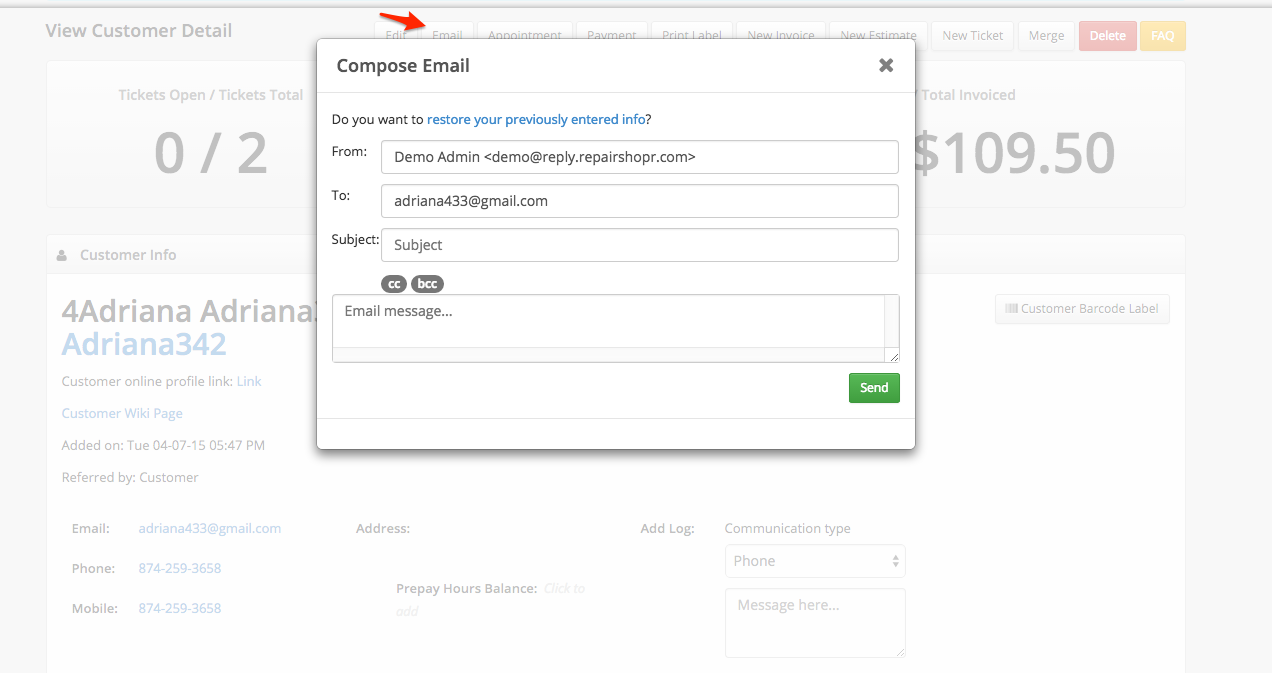The width and height of the screenshot is (1272, 673).
Task: Open the customer online profile Link
Action: point(249,382)
